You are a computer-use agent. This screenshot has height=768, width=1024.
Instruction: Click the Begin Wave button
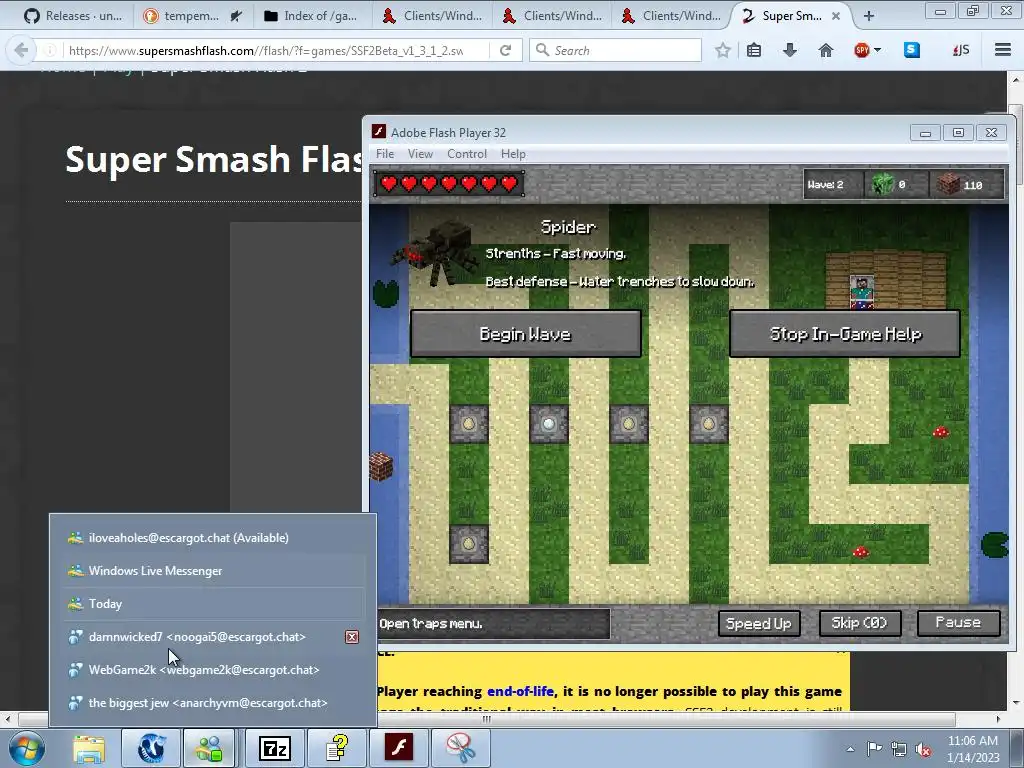tap(526, 334)
